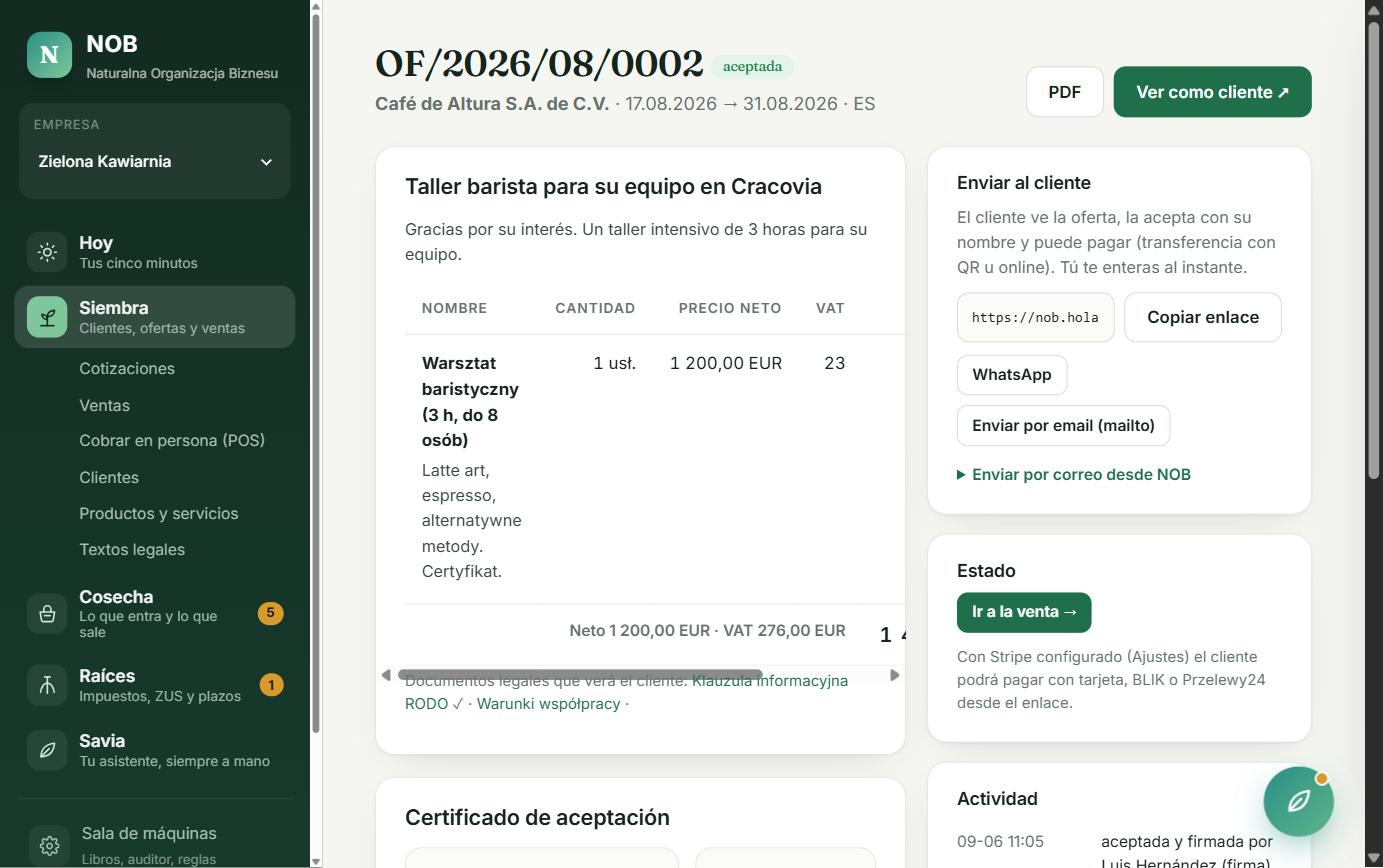
Task: Click the table's horizontal scrollbar thumb
Action: (580, 675)
